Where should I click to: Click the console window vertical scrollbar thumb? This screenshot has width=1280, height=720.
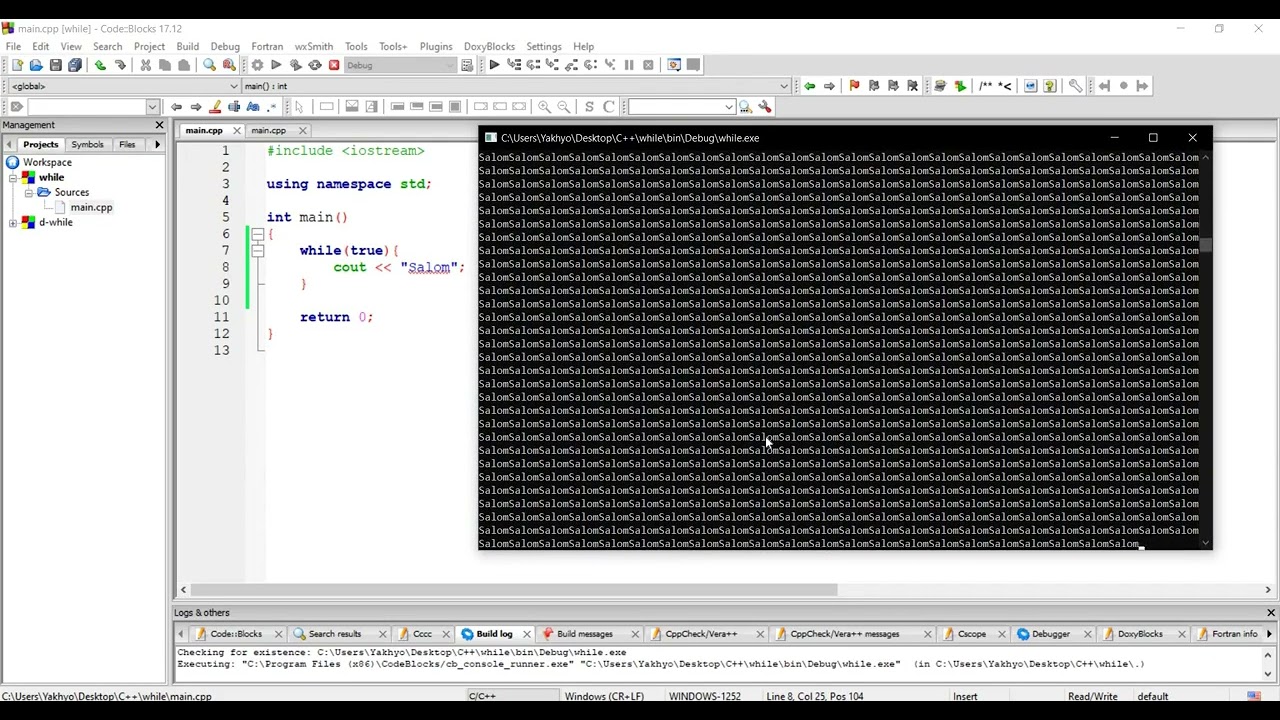point(1206,246)
